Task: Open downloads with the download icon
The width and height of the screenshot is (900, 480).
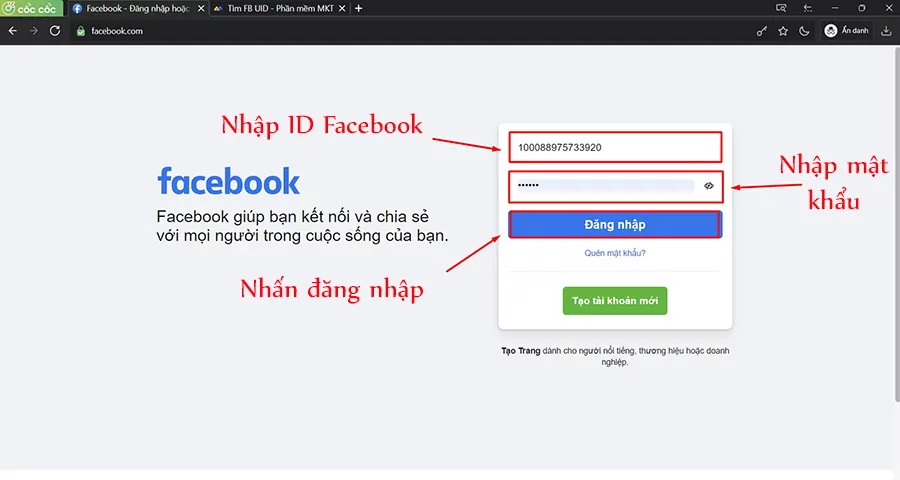Action: (x=886, y=31)
